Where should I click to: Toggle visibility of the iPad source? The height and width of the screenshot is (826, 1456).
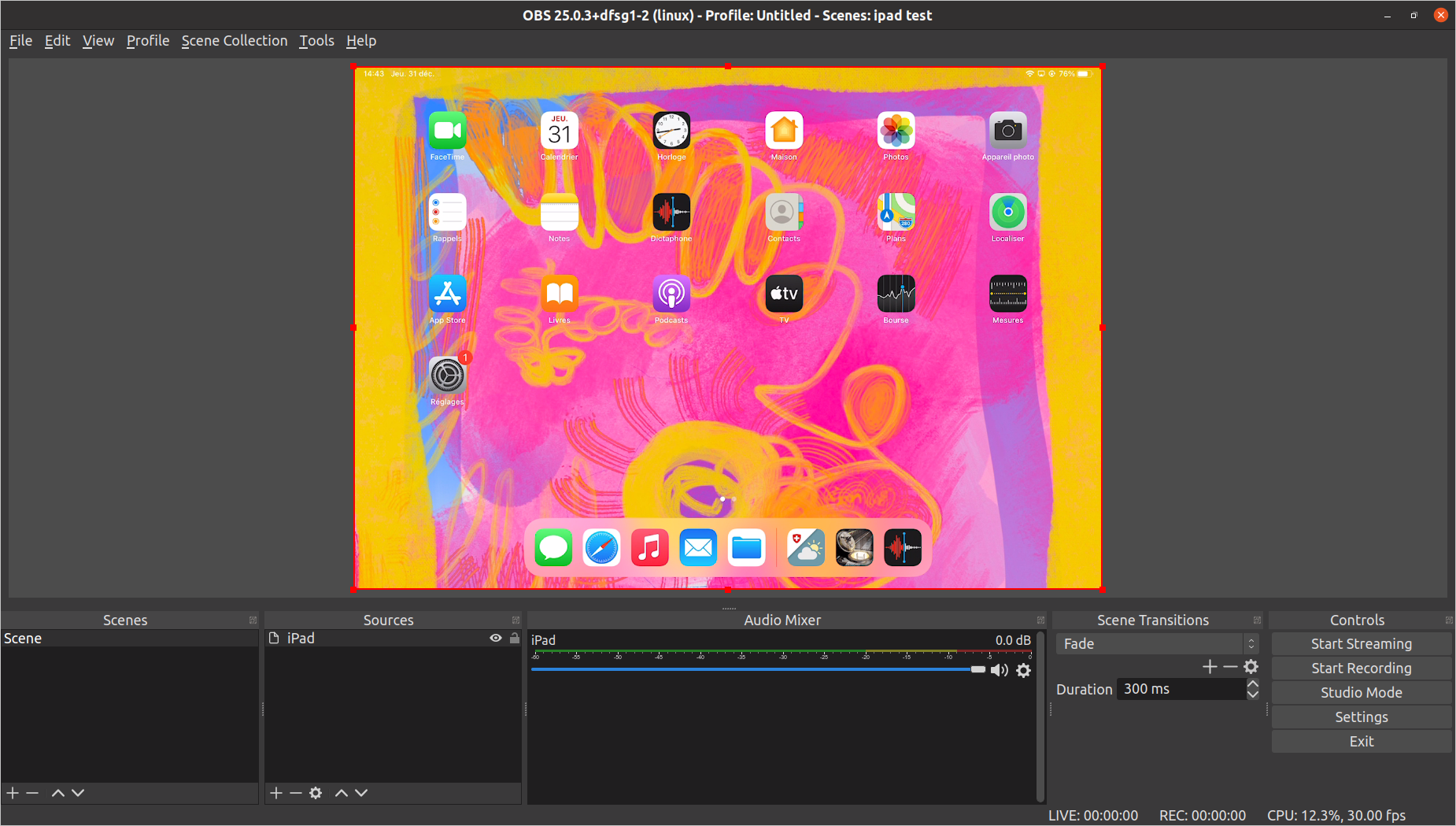click(x=496, y=638)
